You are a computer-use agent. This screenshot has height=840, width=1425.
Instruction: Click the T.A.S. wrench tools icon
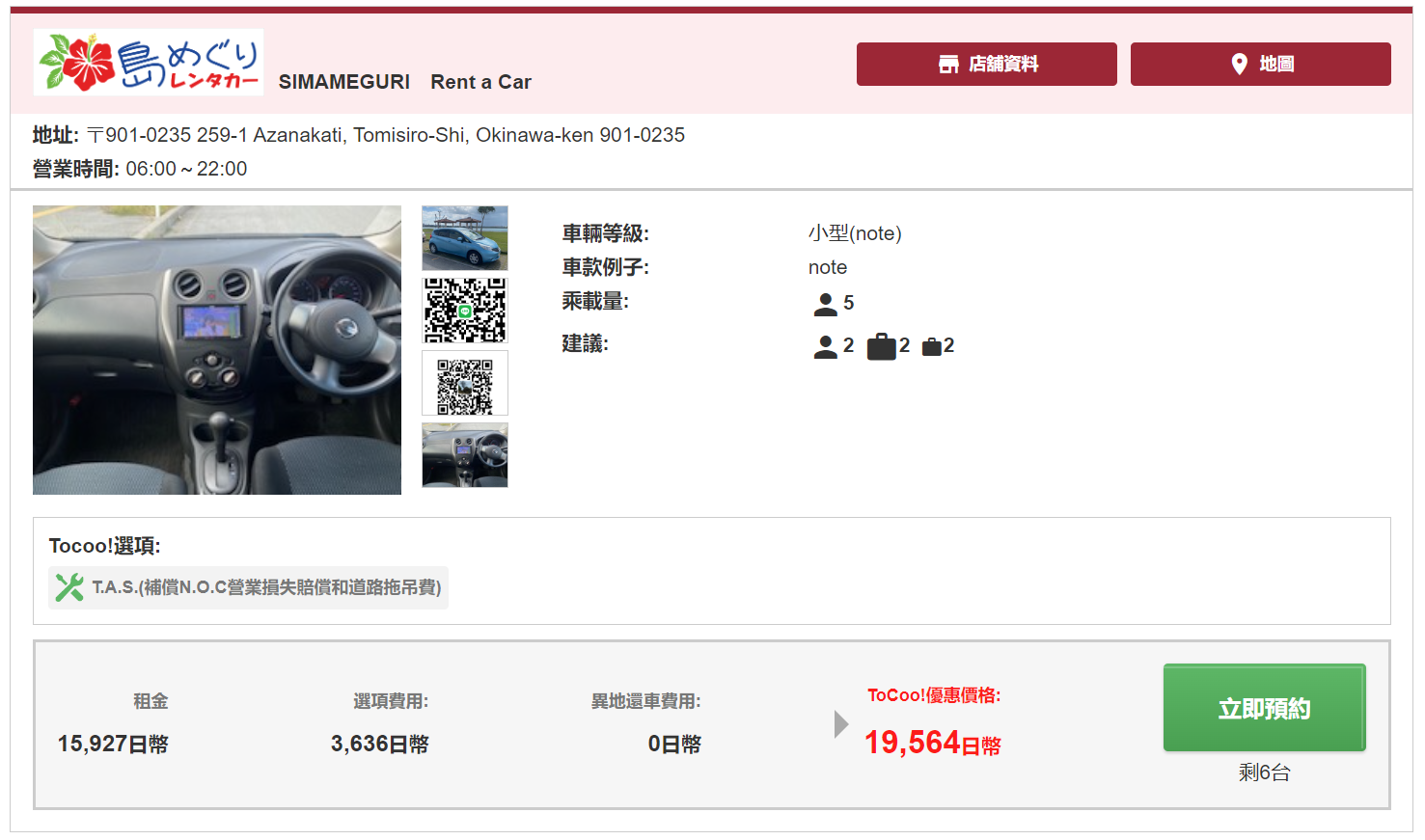click(x=69, y=587)
